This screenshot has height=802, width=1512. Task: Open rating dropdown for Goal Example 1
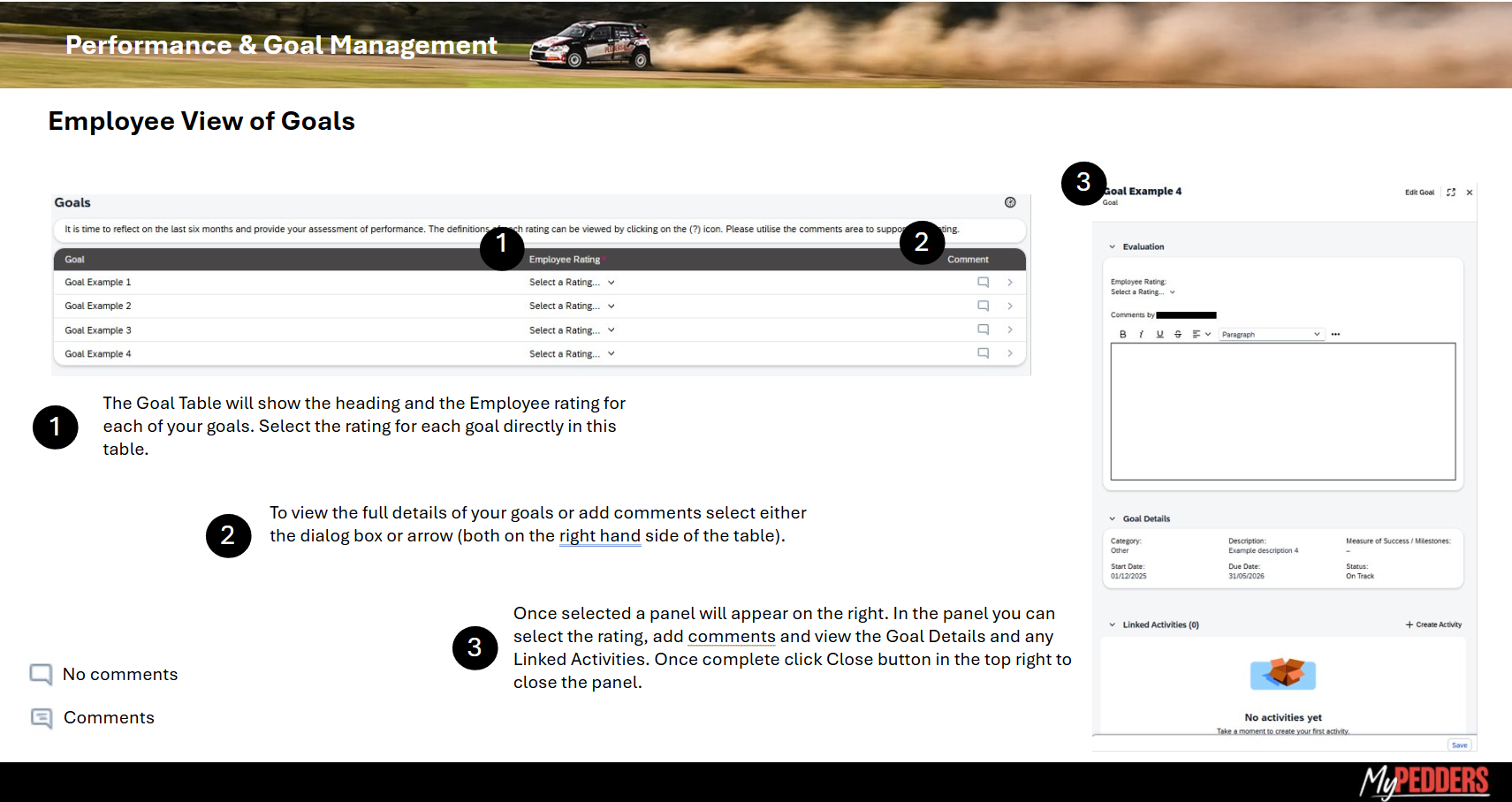(571, 283)
